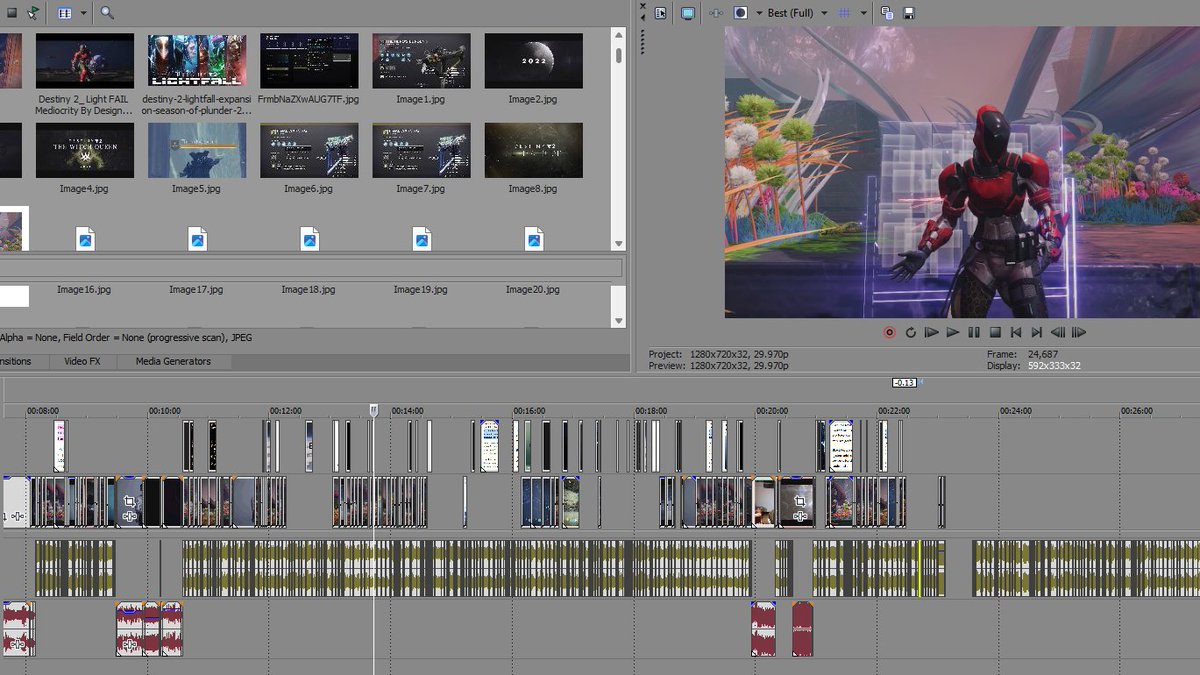Click lower media pane scrollbar down arrow
The height and width of the screenshot is (675, 1200).
tap(619, 321)
